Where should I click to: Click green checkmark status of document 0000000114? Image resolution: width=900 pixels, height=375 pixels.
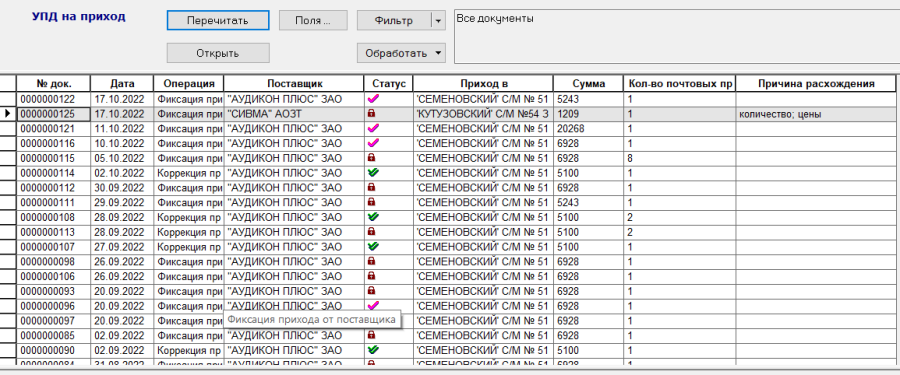(373, 172)
